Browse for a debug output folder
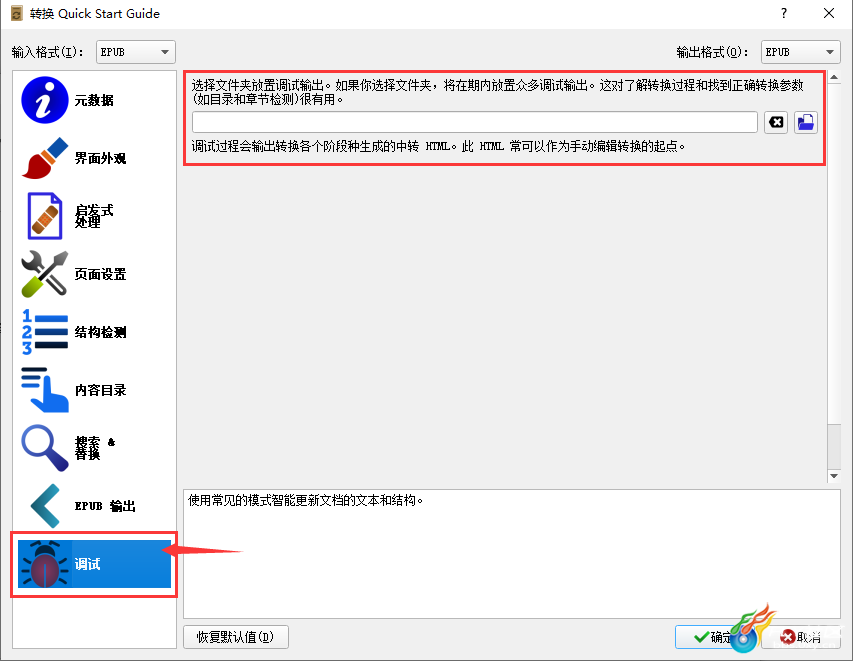 coord(806,122)
